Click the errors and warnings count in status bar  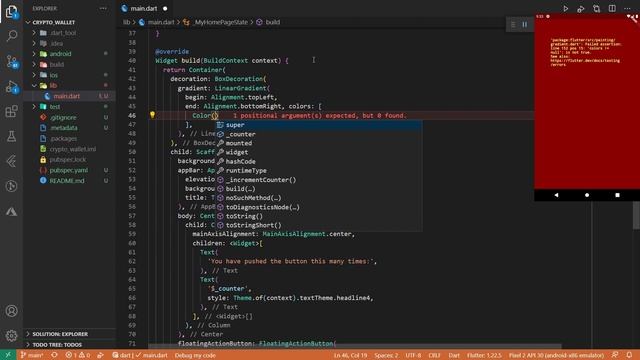click(78, 355)
